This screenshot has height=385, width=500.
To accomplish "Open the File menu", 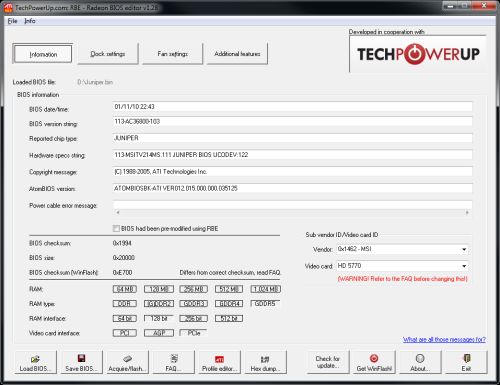I will pyautogui.click(x=12, y=21).
